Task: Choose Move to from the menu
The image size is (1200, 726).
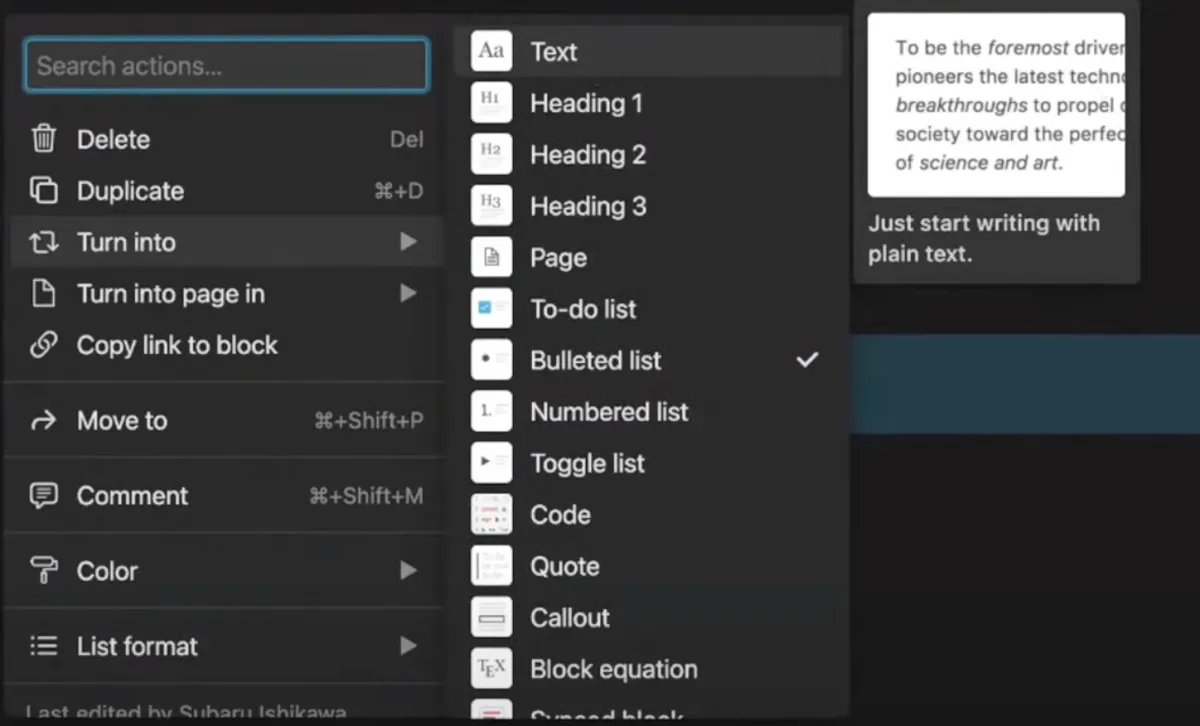Action: pyautogui.click(x=122, y=421)
